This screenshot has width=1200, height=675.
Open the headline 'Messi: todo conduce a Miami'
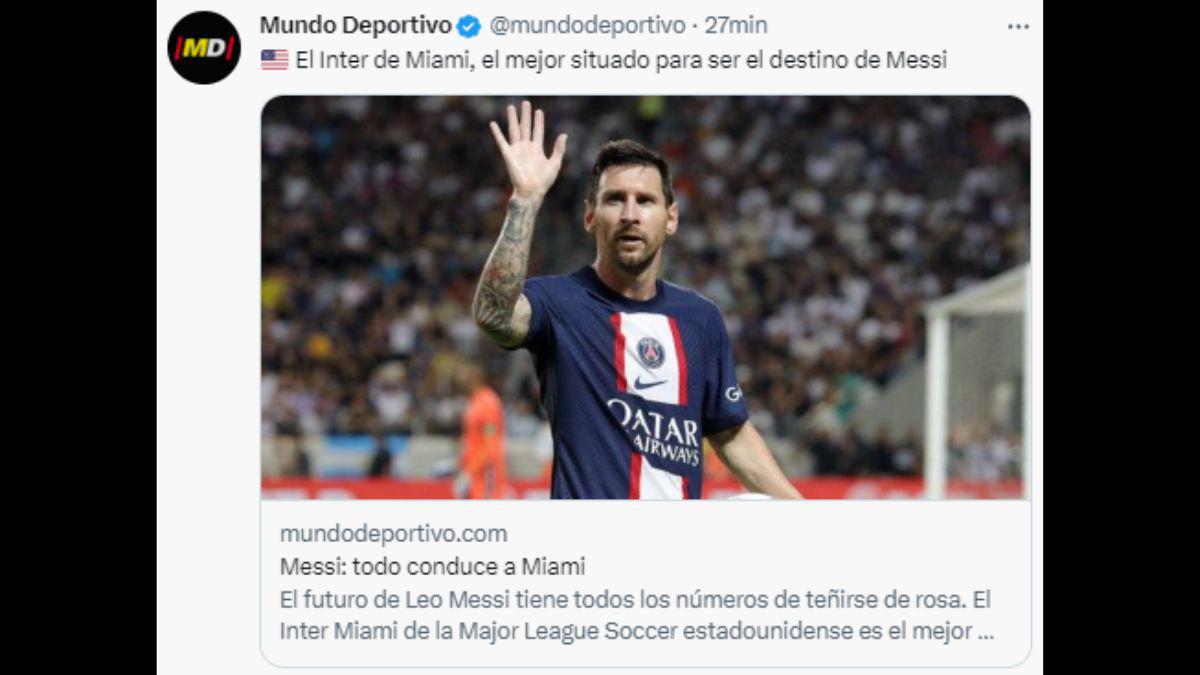[432, 566]
